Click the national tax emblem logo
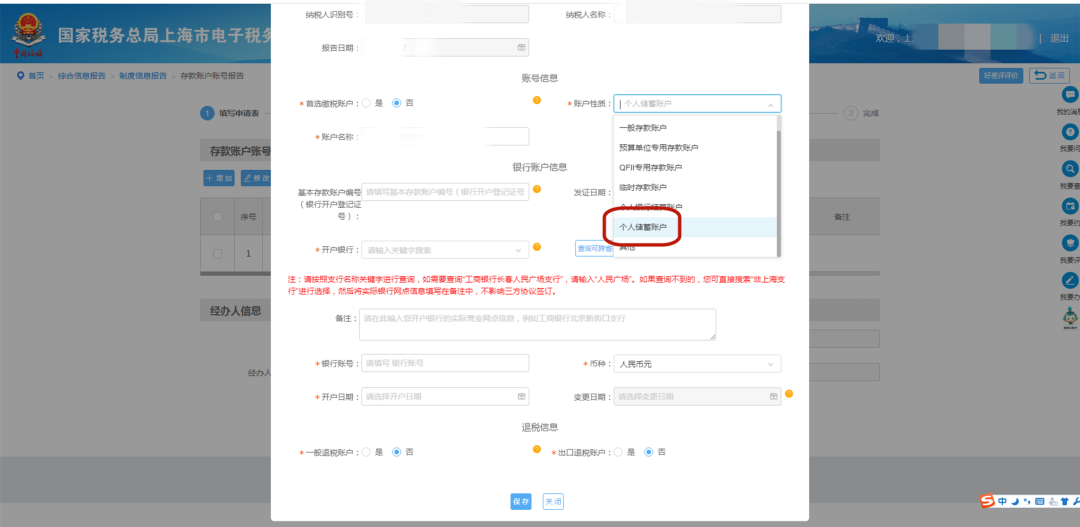The image size is (1080, 527). [x=28, y=30]
